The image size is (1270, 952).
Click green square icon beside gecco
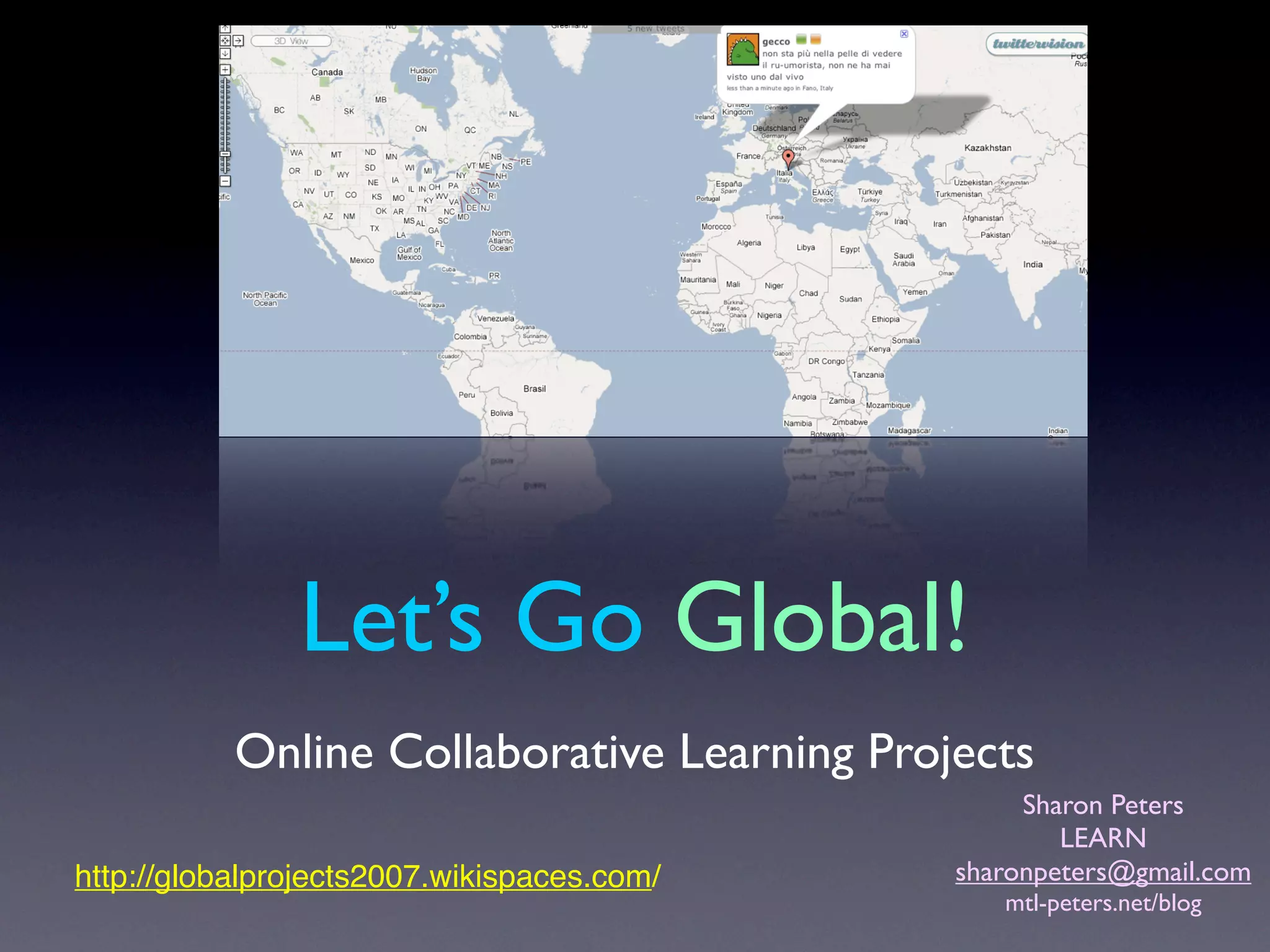(x=801, y=40)
